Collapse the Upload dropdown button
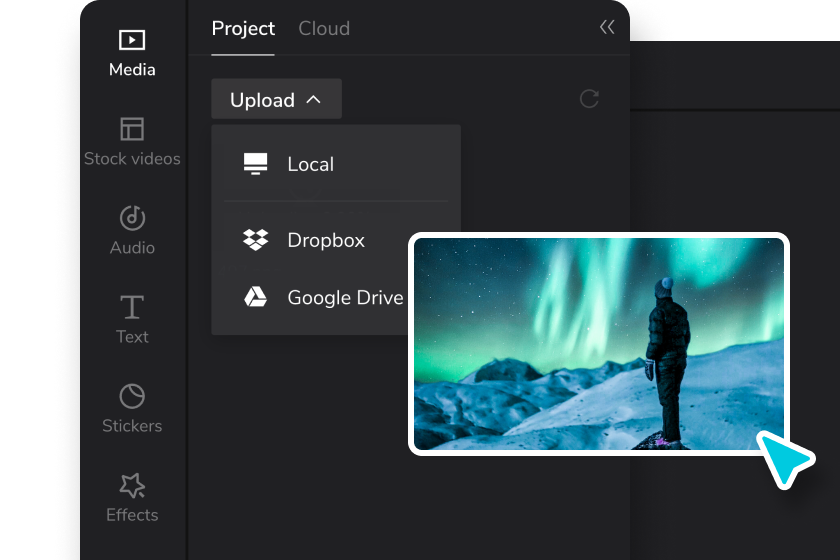Viewport: 840px width, 560px height. 276,99
